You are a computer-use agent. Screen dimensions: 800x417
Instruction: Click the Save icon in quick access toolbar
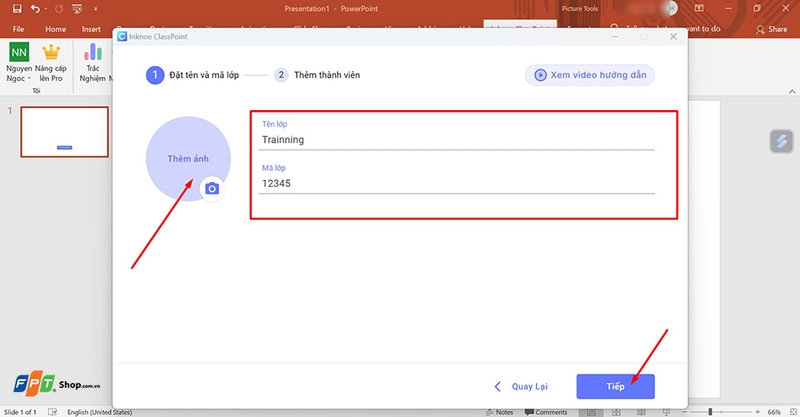coord(17,9)
